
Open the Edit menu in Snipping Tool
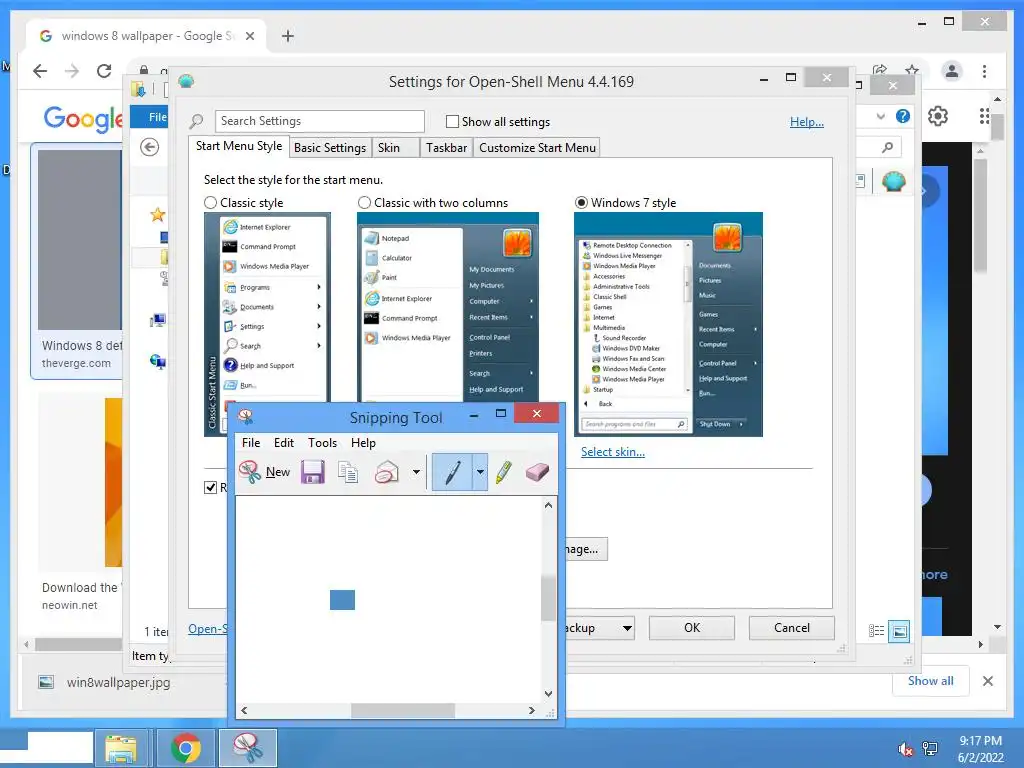coord(283,443)
